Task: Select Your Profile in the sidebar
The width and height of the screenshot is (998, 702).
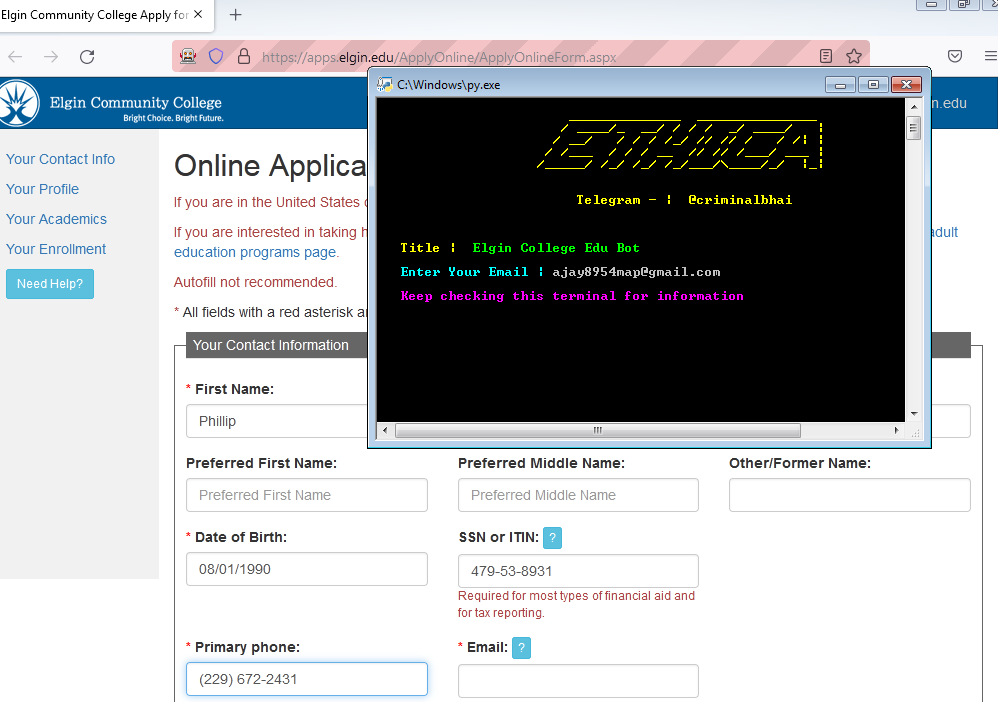Action: pos(42,189)
